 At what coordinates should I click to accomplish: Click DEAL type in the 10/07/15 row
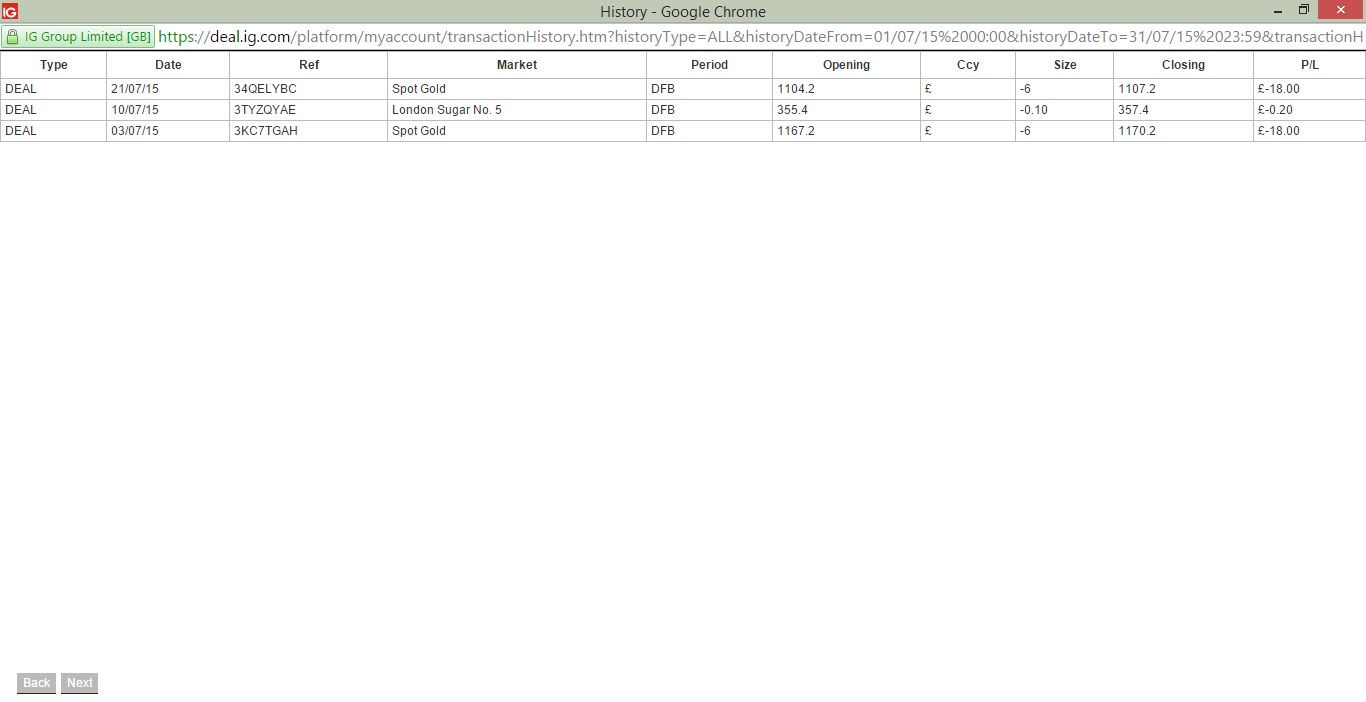tap(21, 110)
